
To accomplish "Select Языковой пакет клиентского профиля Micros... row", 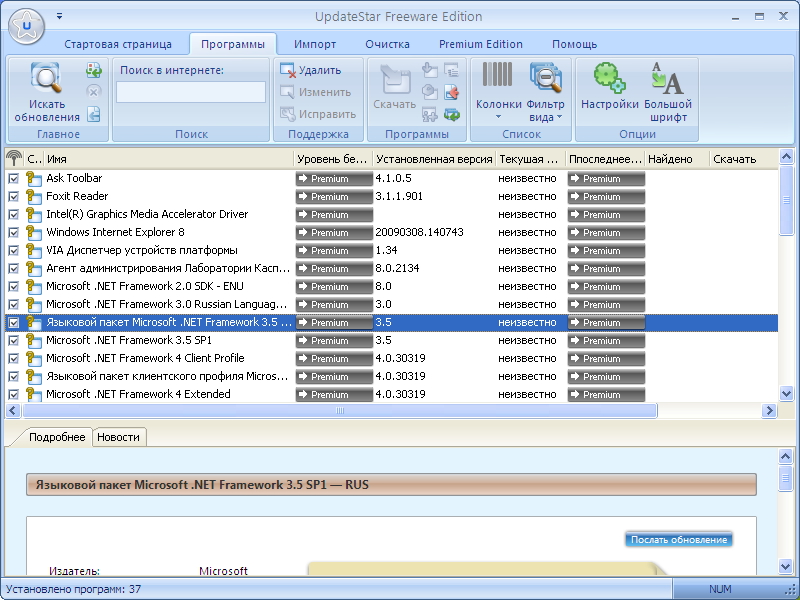I will click(x=391, y=377).
